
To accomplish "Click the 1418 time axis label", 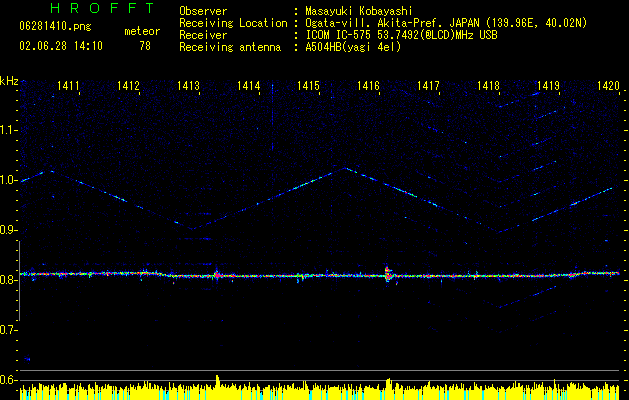I will pyautogui.click(x=488, y=85).
